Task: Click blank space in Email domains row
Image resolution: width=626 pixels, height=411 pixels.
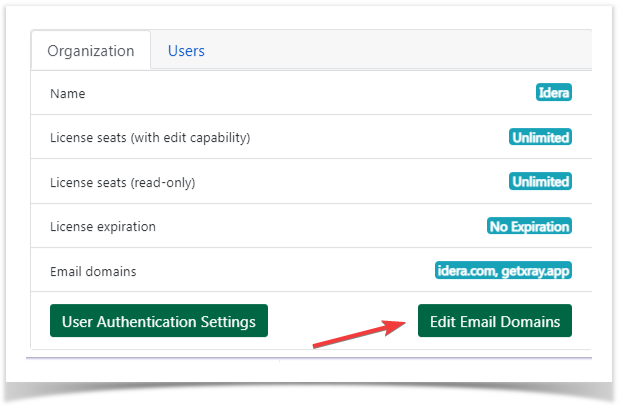Action: (285, 271)
